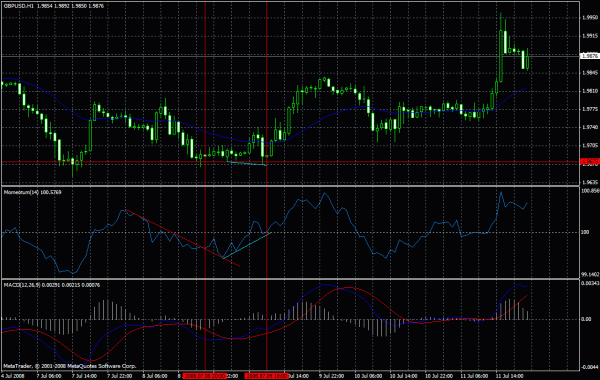
Task: Select the 1.9915 price axis label
Action: [x=590, y=36]
